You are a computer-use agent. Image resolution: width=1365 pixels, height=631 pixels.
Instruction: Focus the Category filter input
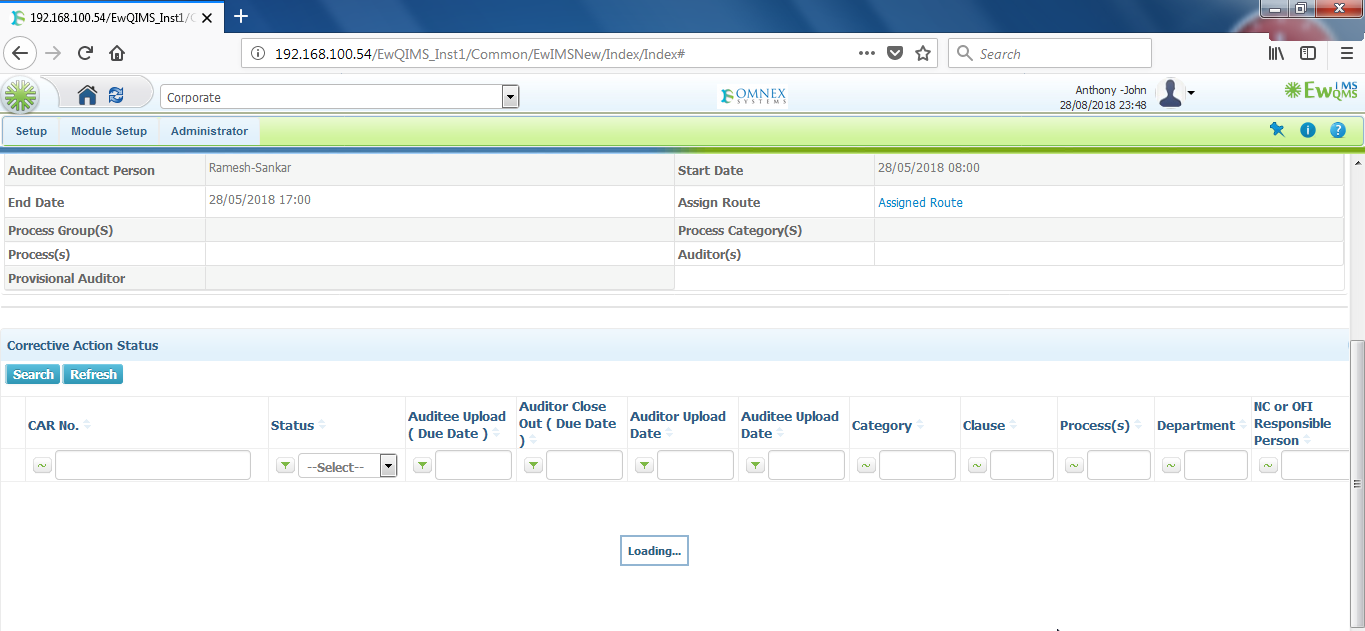click(918, 465)
